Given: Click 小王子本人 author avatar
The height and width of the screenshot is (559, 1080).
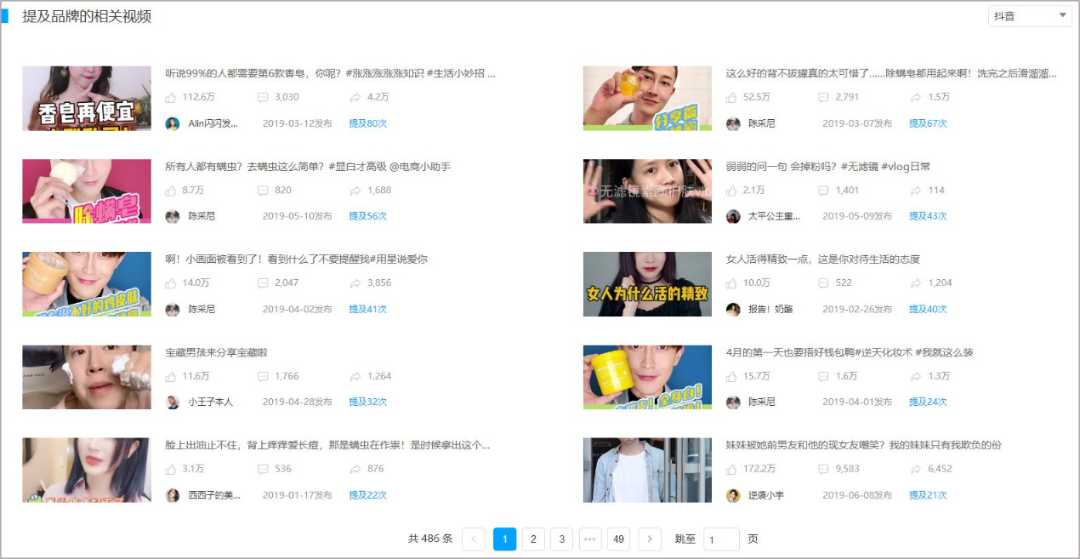Looking at the screenshot, I should point(172,402).
